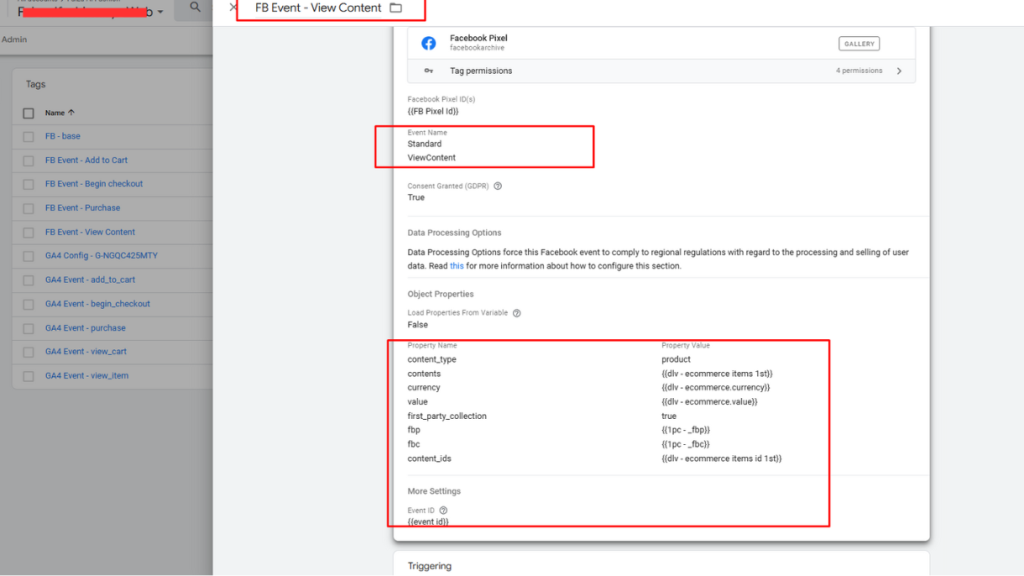Open the GA4 Event - view_cart tag
The height and width of the screenshot is (576, 1024).
pyautogui.click(x=86, y=351)
